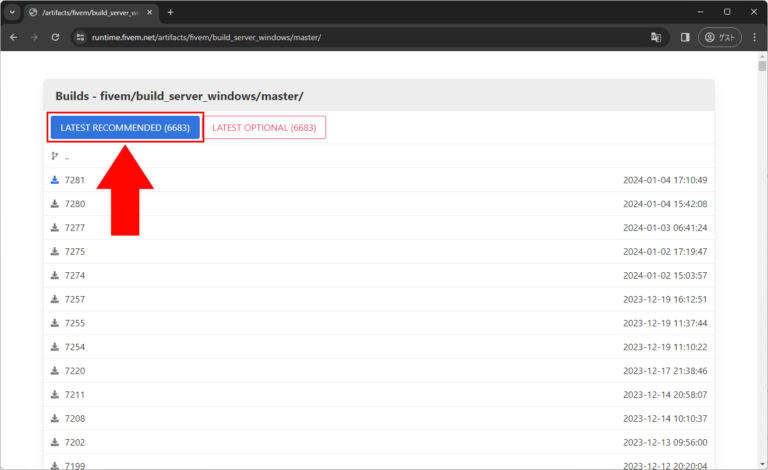Click the download icon beside build 7281
The image size is (768, 470).
pos(55,181)
